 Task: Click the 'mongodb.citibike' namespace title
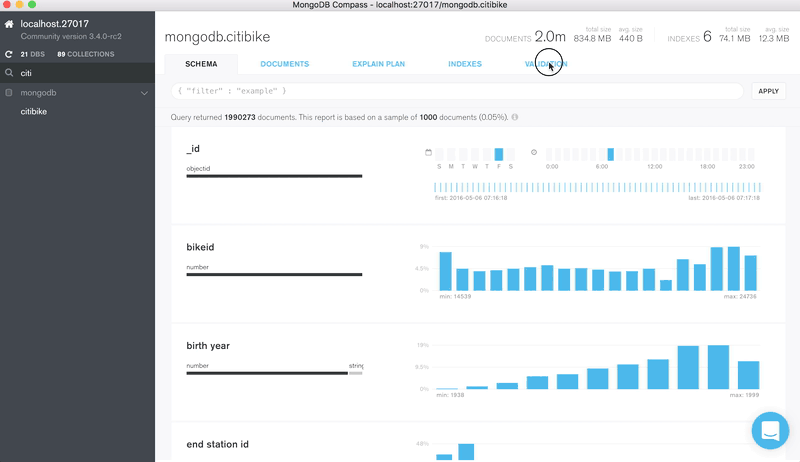[217, 37]
